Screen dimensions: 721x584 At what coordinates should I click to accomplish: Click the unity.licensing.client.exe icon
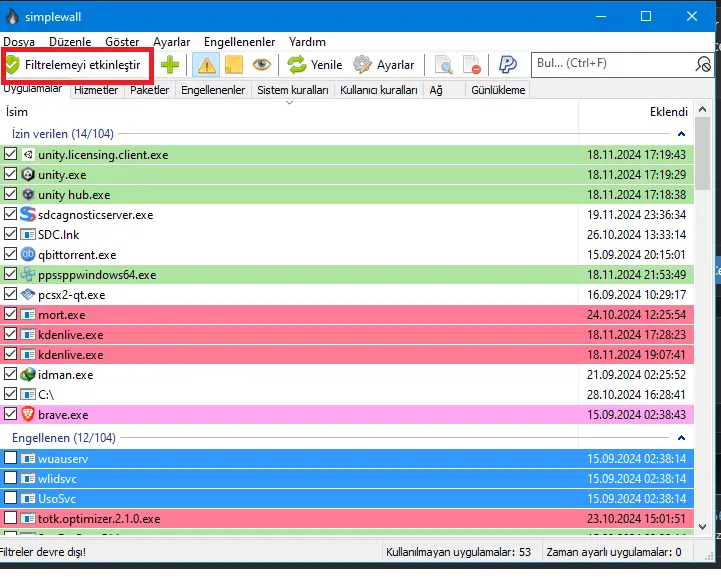[28, 155]
